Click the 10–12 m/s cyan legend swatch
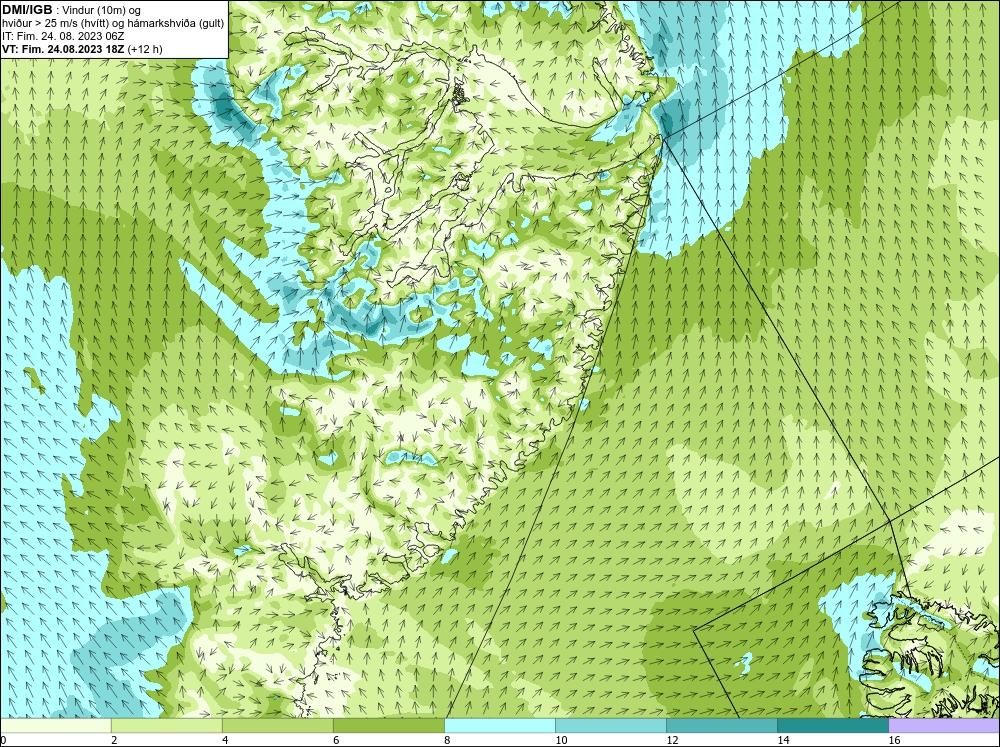 coord(611,725)
